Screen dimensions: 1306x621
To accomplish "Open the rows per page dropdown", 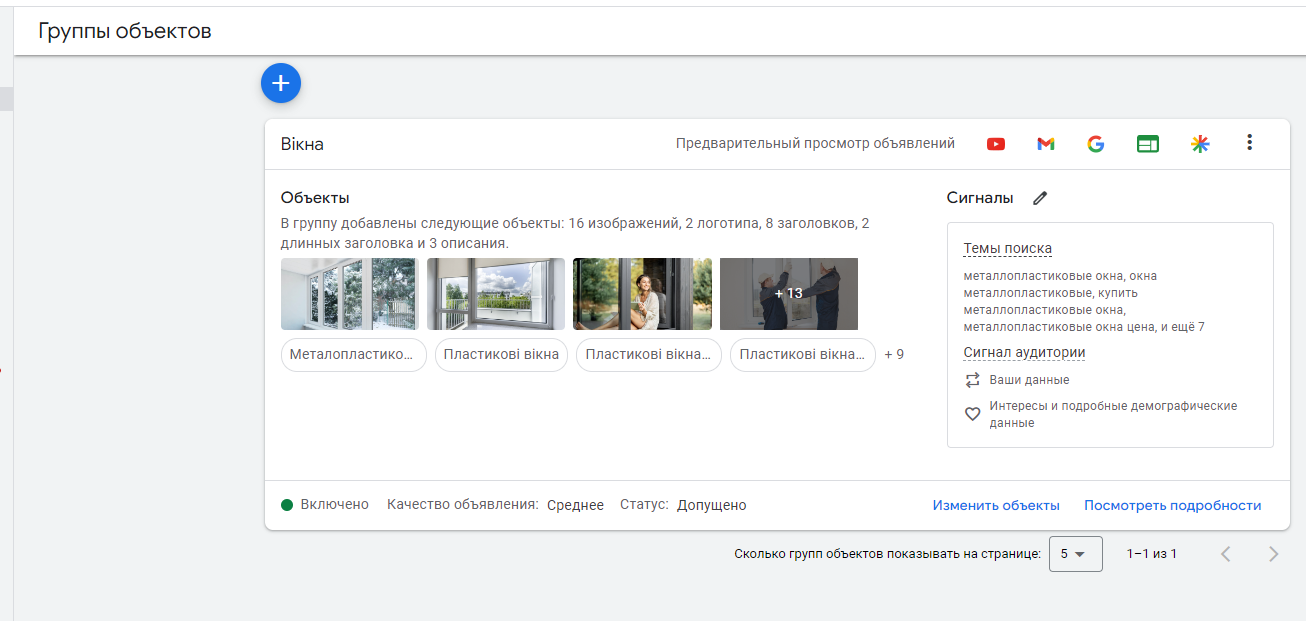I will [1075, 554].
